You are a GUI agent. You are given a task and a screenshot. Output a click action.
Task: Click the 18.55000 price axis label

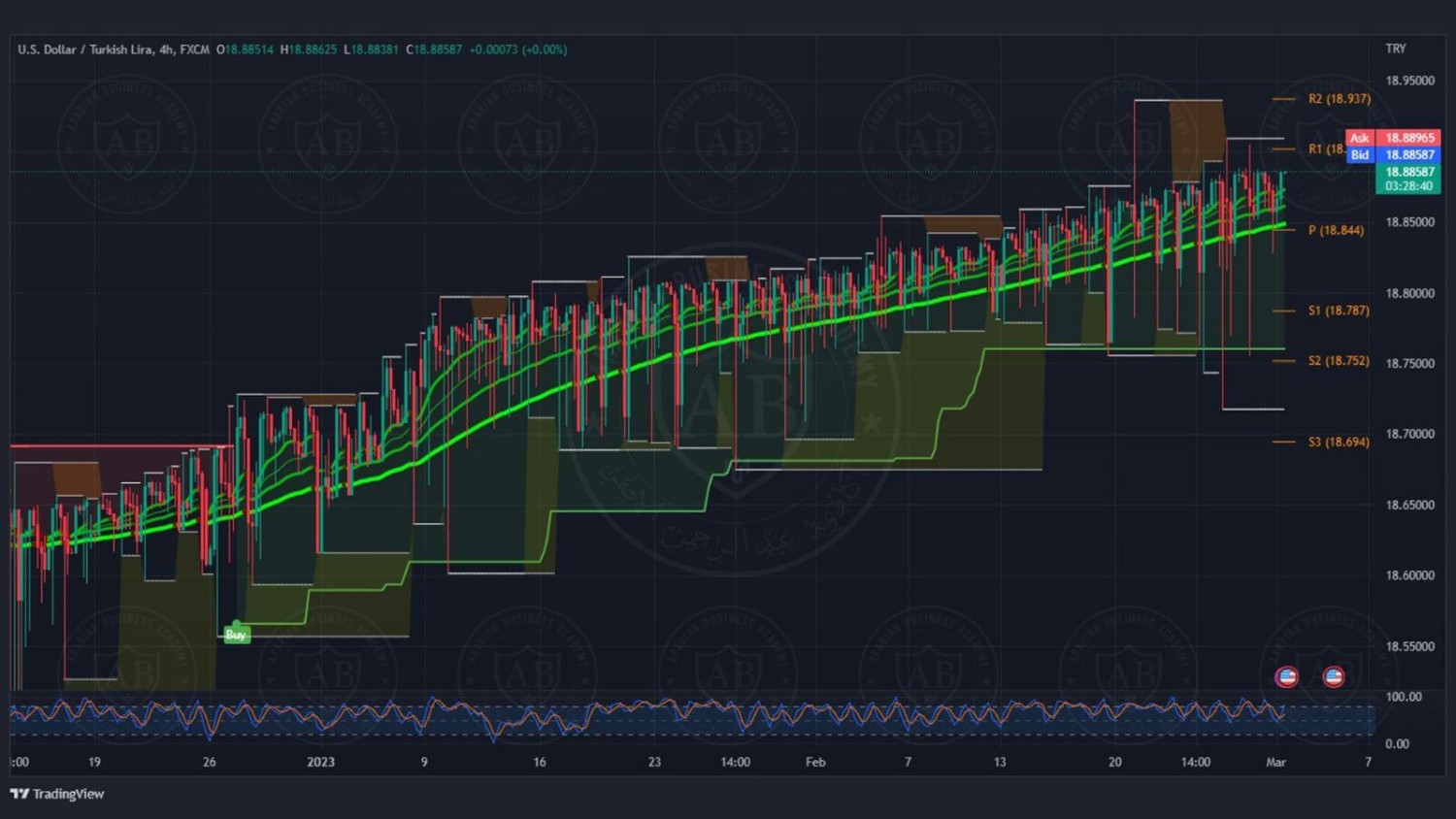tap(1409, 646)
